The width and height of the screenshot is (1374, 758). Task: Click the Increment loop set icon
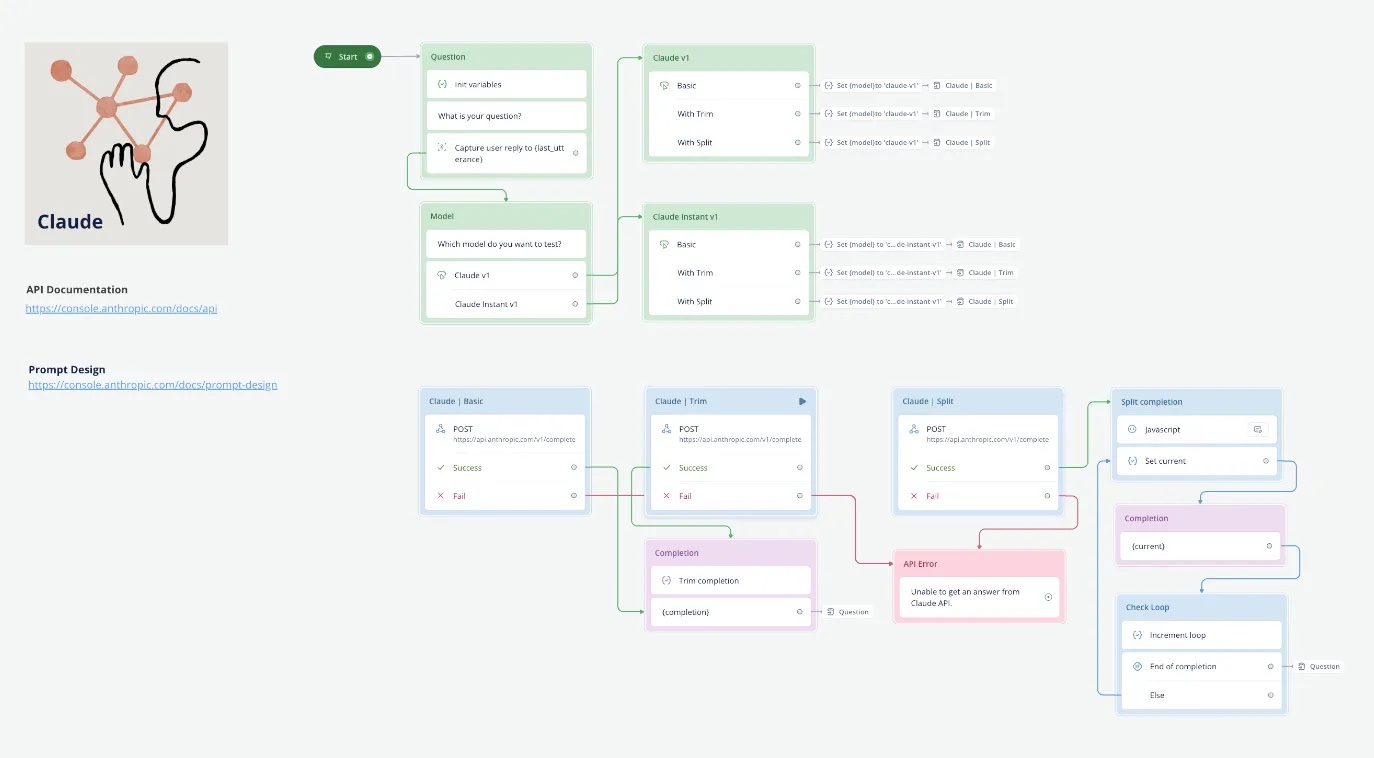1137,635
